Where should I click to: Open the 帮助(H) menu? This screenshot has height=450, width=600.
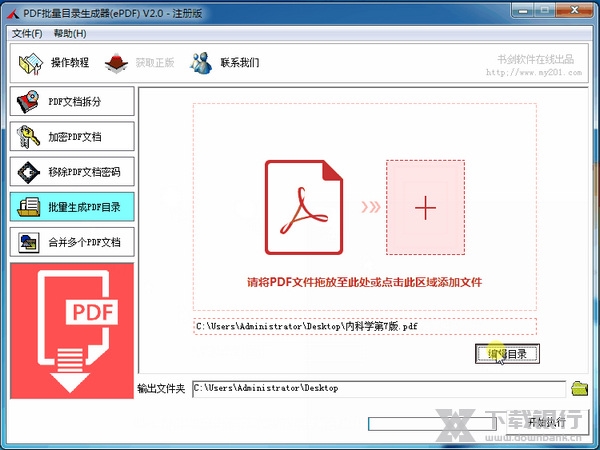(x=70, y=34)
